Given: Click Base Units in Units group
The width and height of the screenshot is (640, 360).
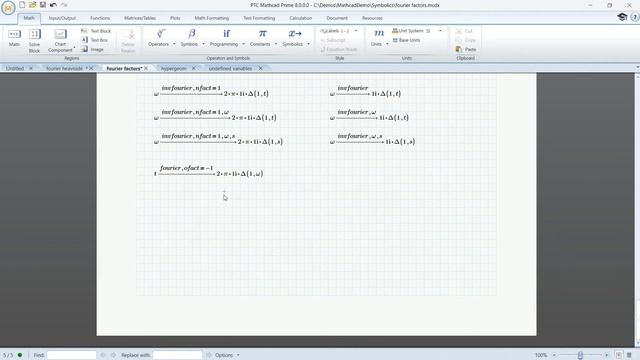Looking at the screenshot, I should click(407, 40).
